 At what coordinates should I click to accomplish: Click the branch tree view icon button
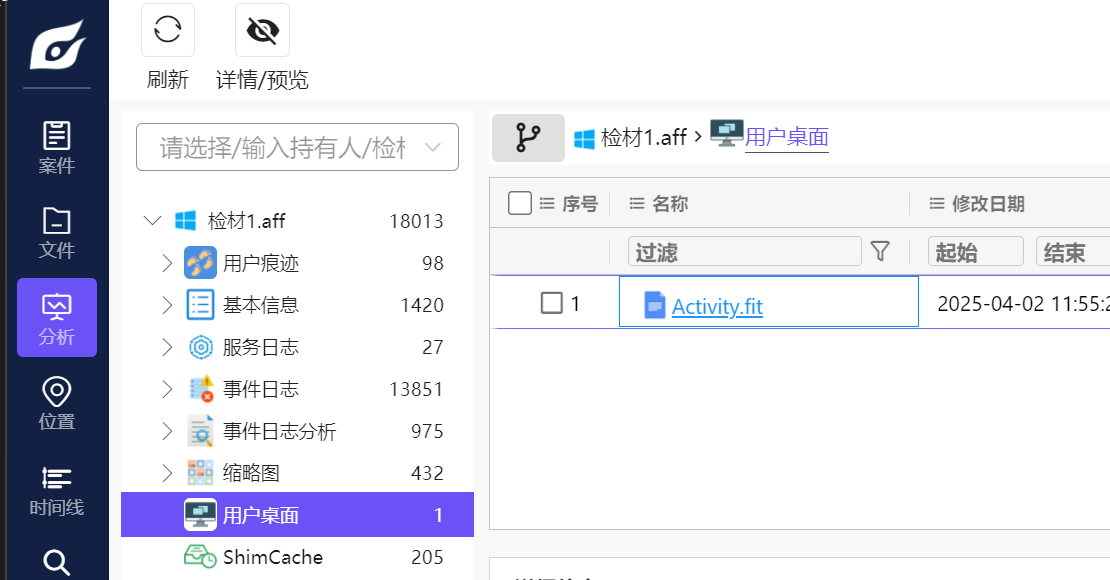(528, 138)
